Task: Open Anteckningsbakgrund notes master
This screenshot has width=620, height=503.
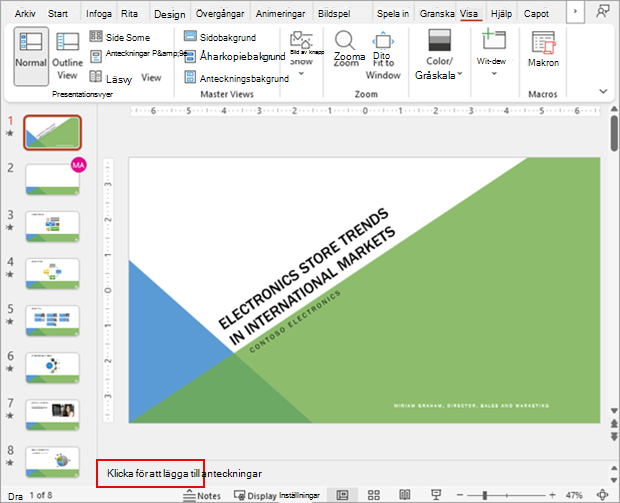Action: tap(236, 78)
